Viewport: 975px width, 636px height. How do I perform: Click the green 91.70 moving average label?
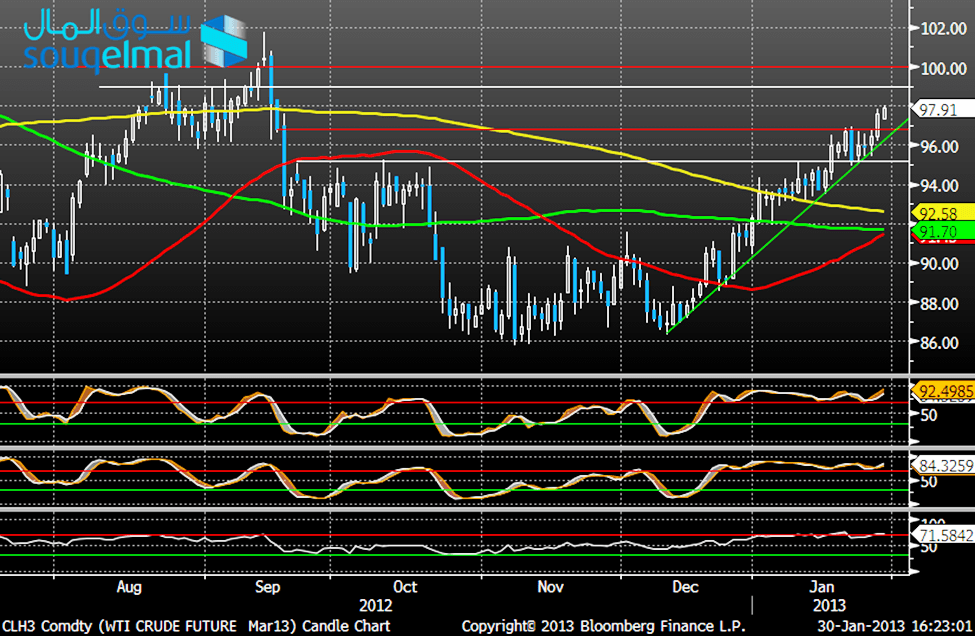click(x=942, y=232)
